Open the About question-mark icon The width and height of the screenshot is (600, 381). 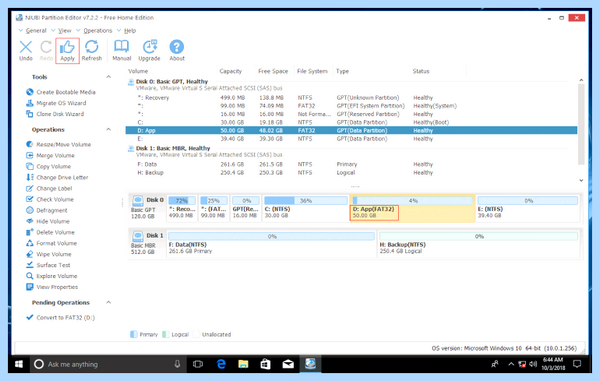pyautogui.click(x=177, y=50)
